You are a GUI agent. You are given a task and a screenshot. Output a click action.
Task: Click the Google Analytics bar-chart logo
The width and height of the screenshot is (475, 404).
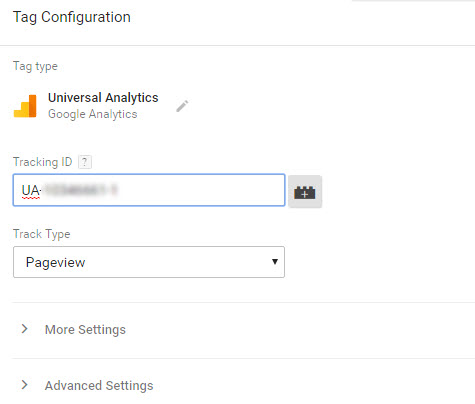click(x=25, y=106)
